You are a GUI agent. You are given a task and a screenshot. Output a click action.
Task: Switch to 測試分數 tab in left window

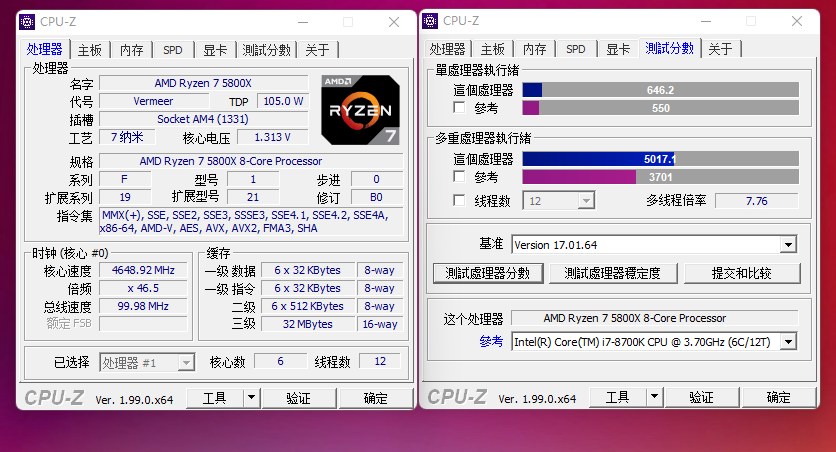[x=266, y=50]
